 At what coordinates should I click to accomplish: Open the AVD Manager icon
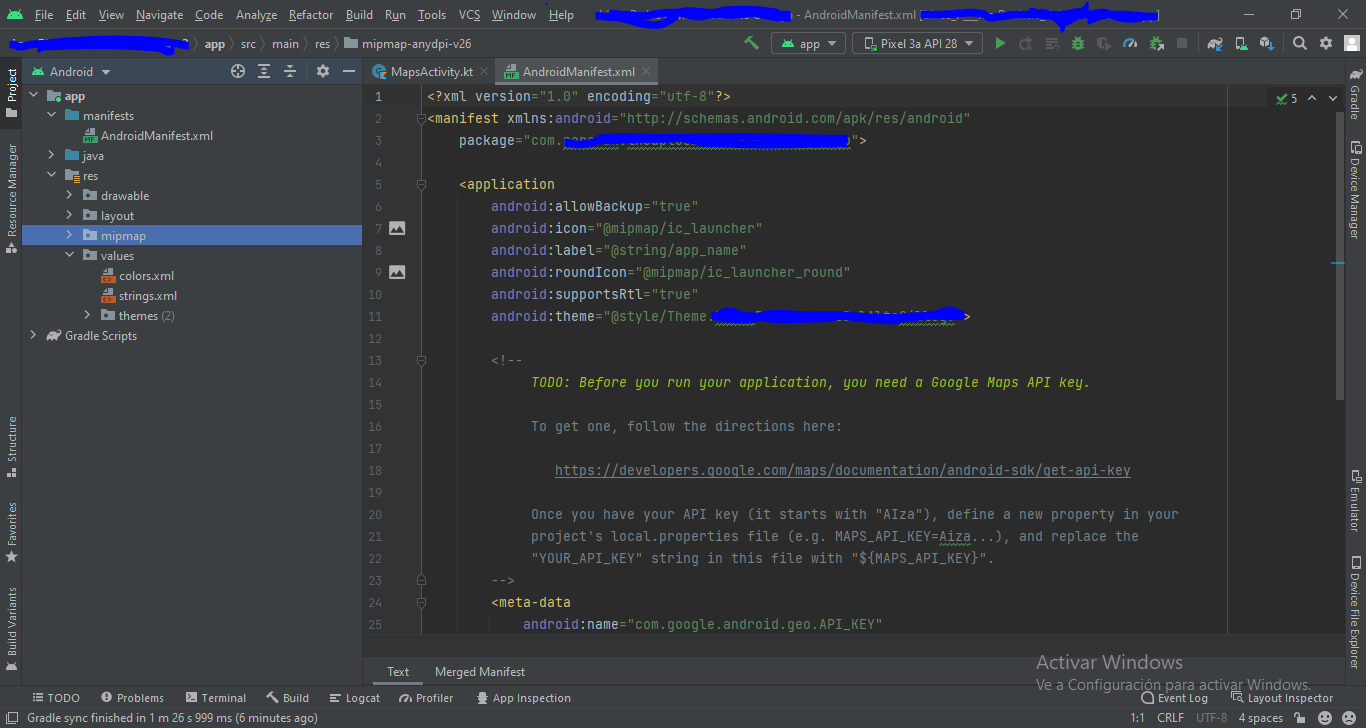(1241, 43)
